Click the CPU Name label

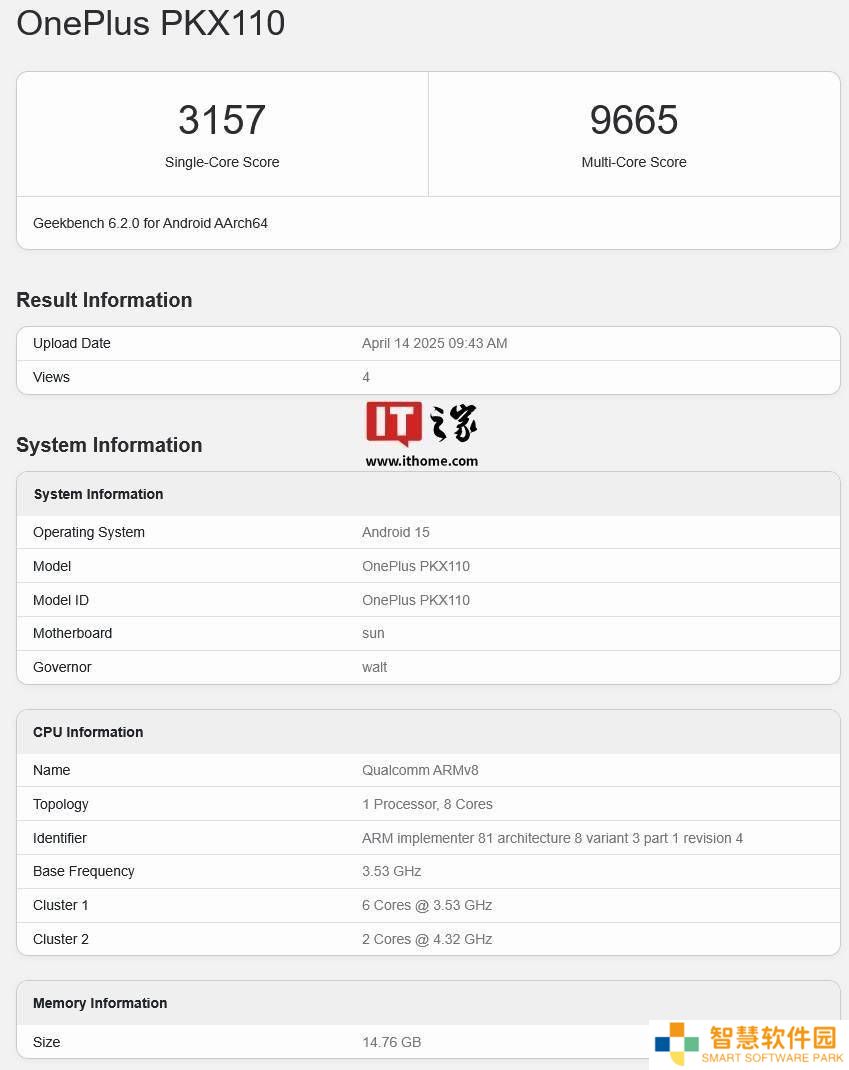pyautogui.click(x=51, y=770)
